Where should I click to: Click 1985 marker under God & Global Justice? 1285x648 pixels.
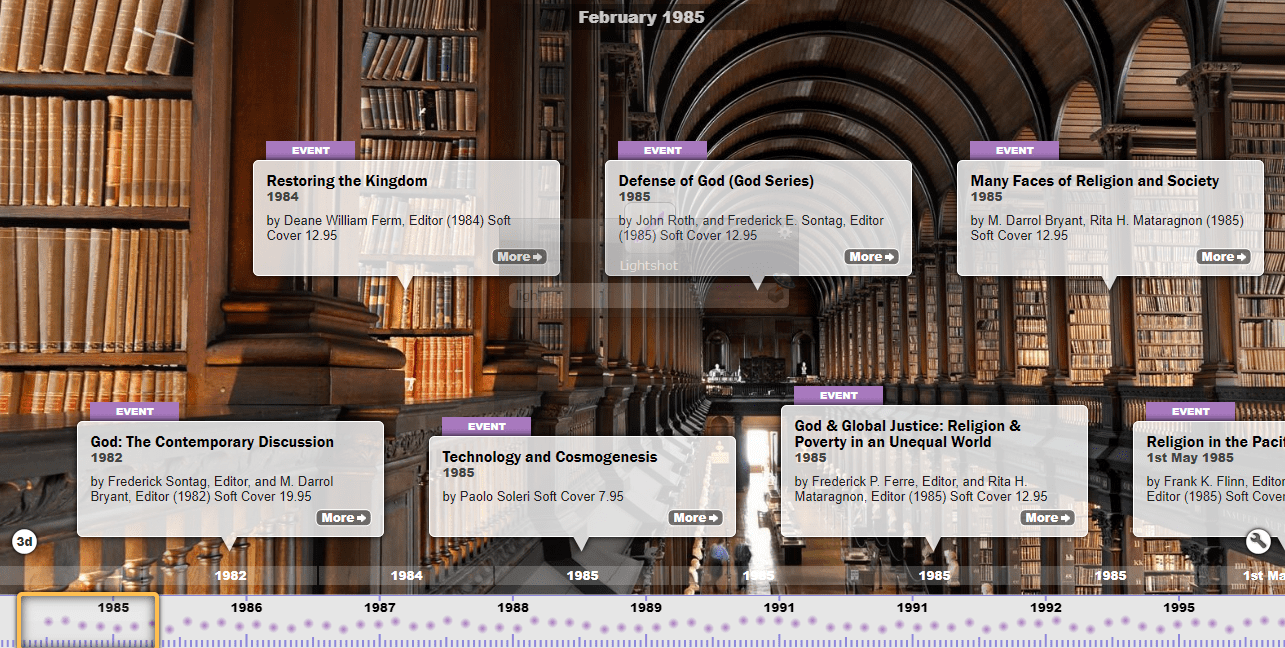[935, 576]
